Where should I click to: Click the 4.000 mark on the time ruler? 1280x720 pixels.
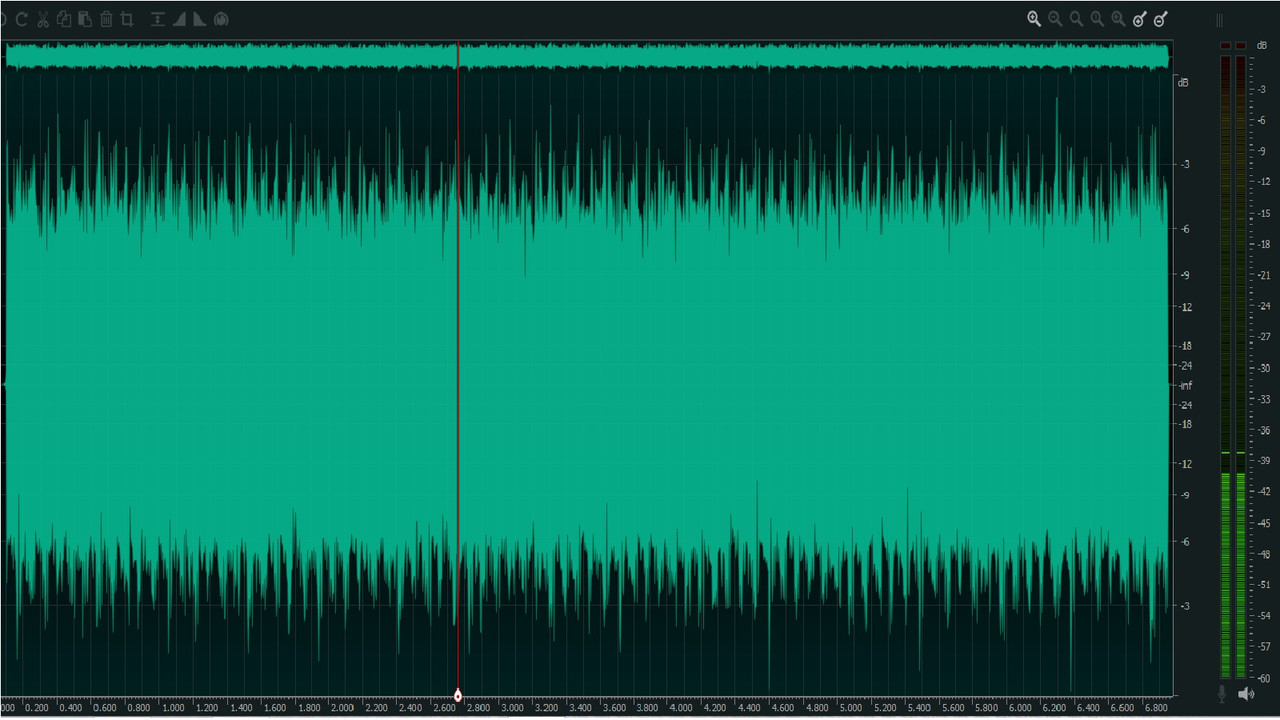[x=680, y=708]
